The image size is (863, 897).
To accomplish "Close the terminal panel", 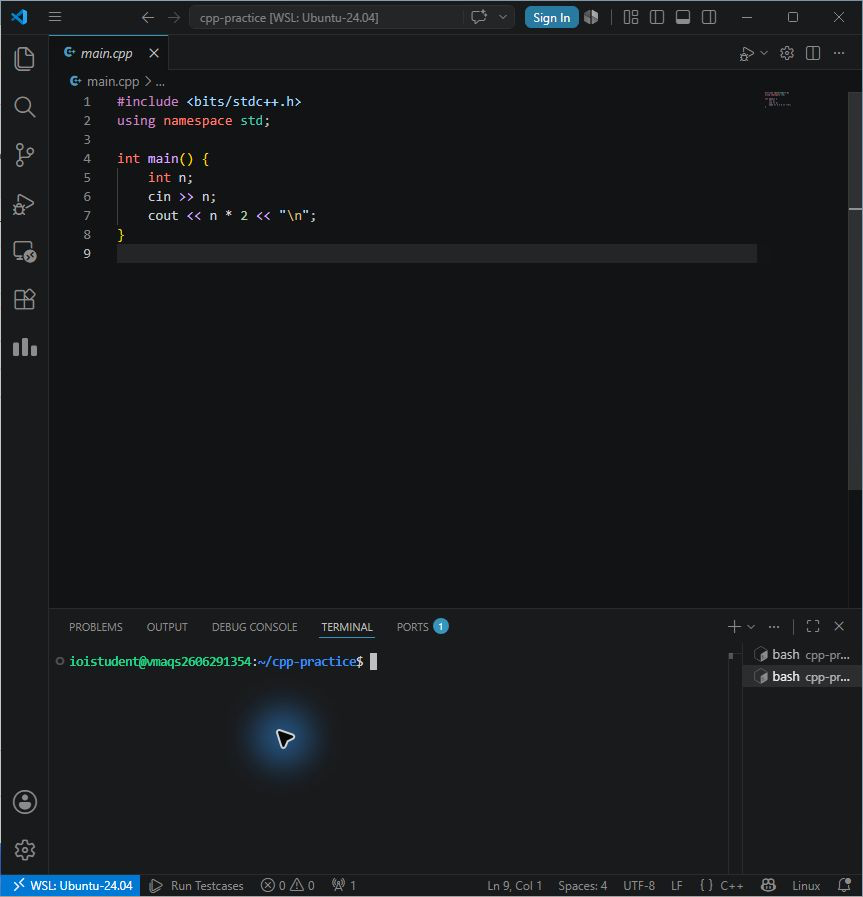I will click(x=839, y=626).
